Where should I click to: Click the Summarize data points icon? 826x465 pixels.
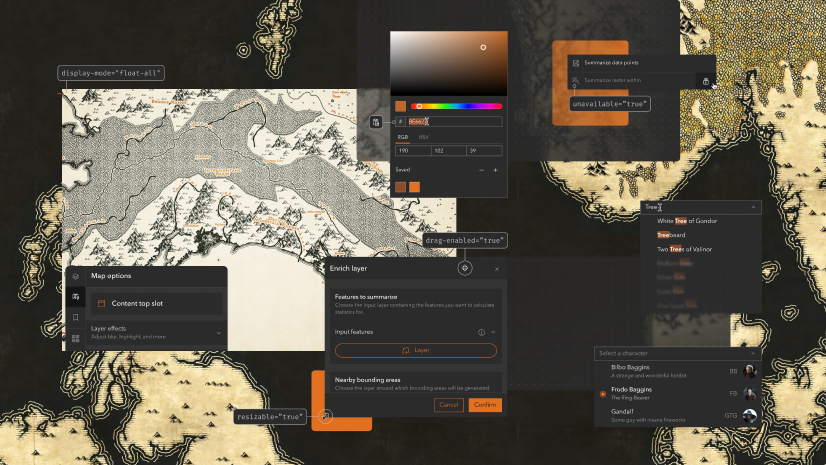(x=576, y=63)
